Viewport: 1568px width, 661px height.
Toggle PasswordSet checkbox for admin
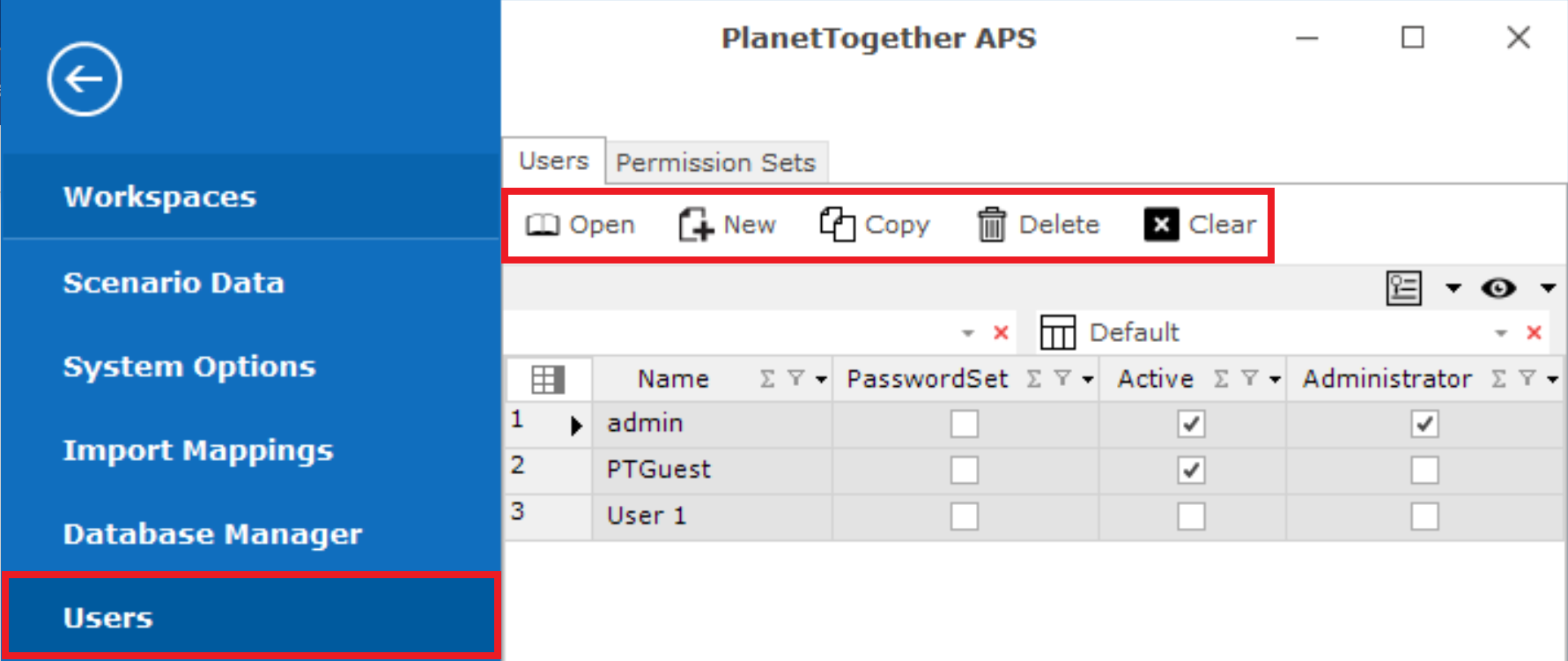point(965,424)
